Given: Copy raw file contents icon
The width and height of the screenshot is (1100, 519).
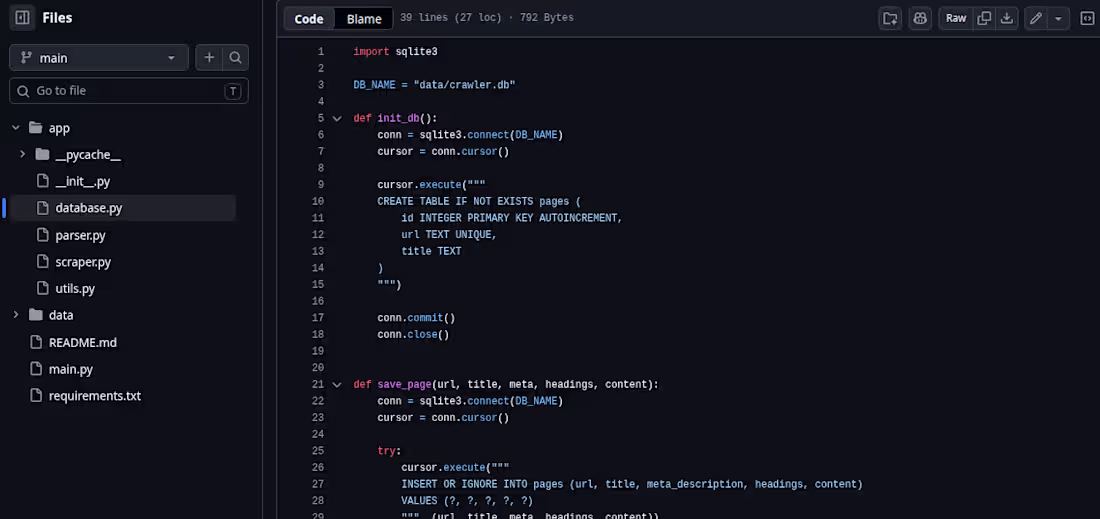Looking at the screenshot, I should tap(984, 18).
